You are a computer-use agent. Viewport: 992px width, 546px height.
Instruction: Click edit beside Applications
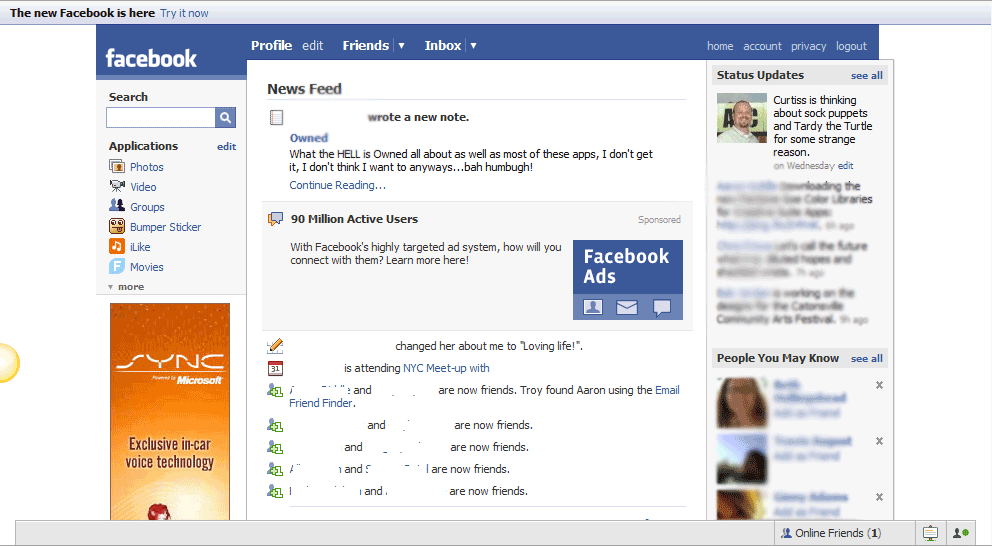[226, 146]
